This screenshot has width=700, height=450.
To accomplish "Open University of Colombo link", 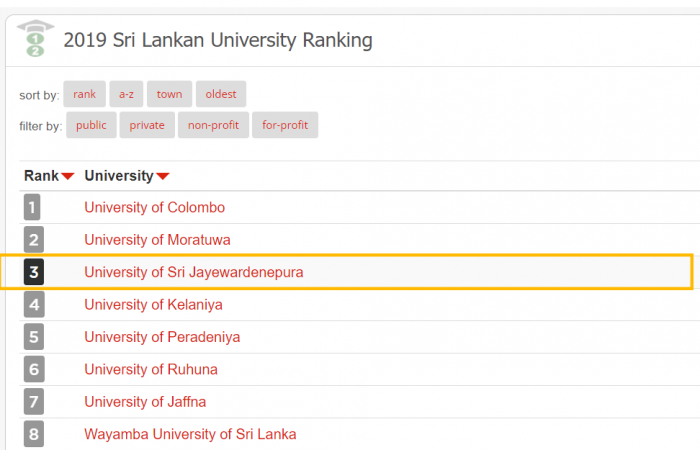I will click(x=154, y=208).
